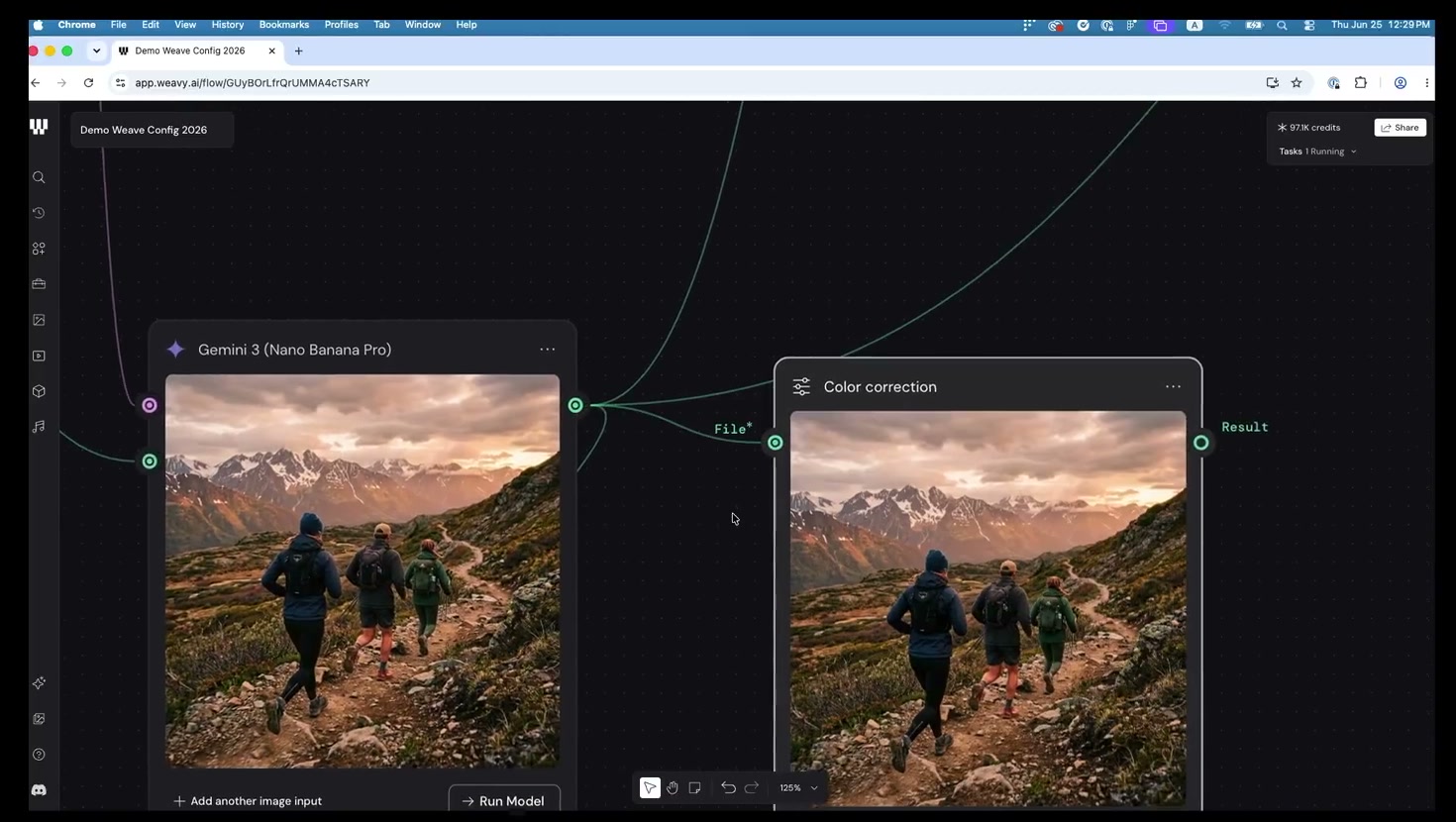
Task: Click the Weavy logo in the sidebar
Action: pos(39,127)
